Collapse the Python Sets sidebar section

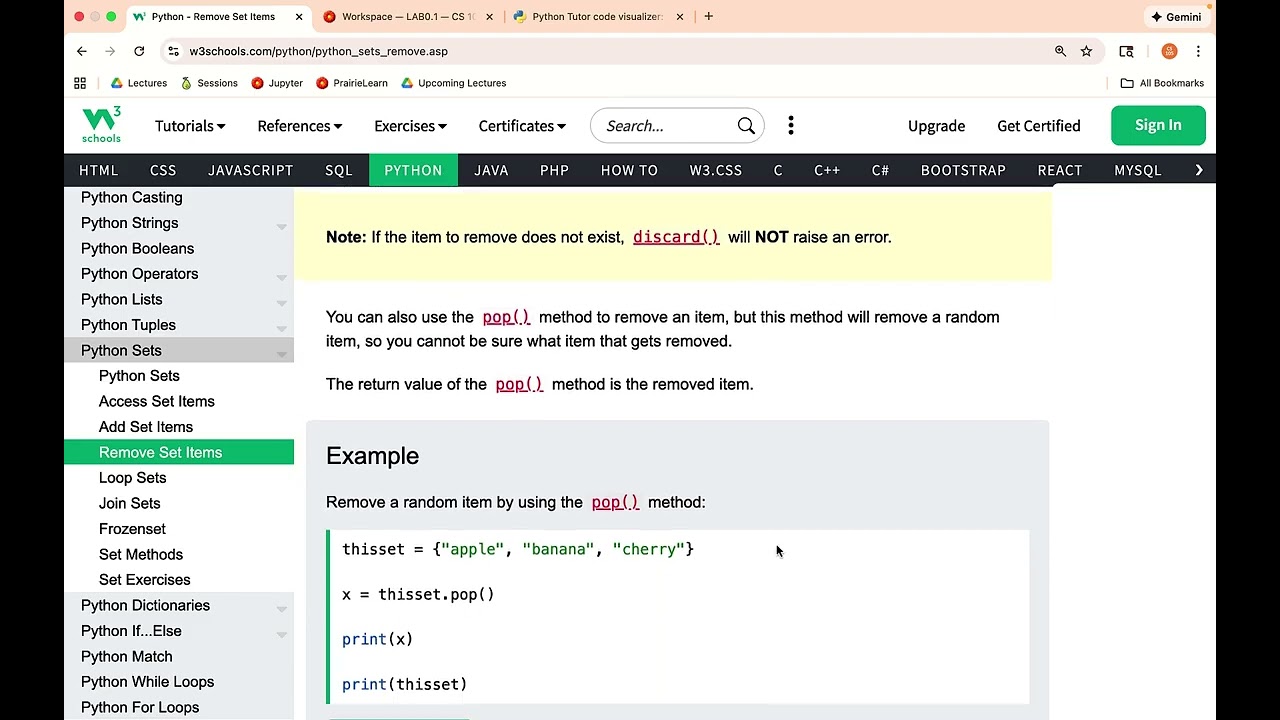point(281,352)
